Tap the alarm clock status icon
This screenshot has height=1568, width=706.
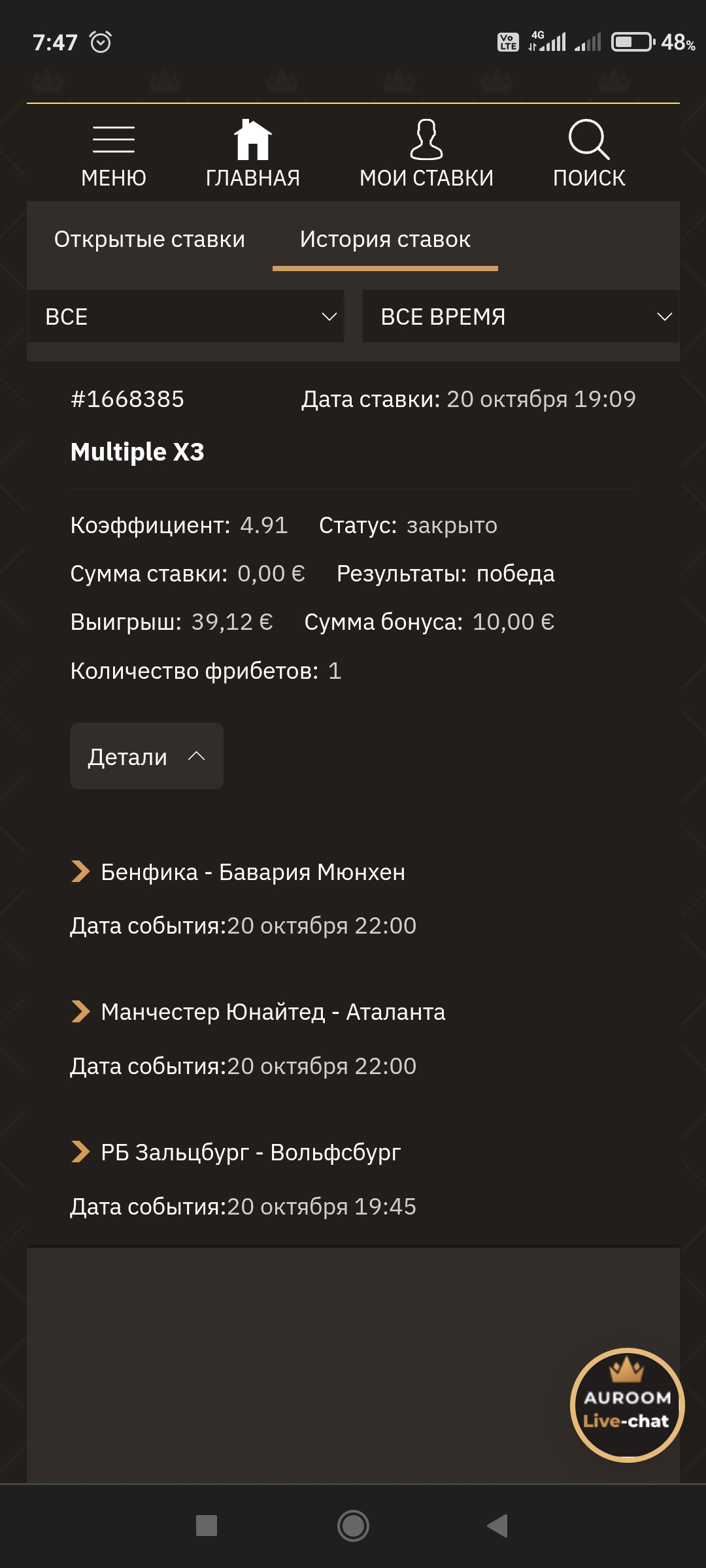point(101,42)
